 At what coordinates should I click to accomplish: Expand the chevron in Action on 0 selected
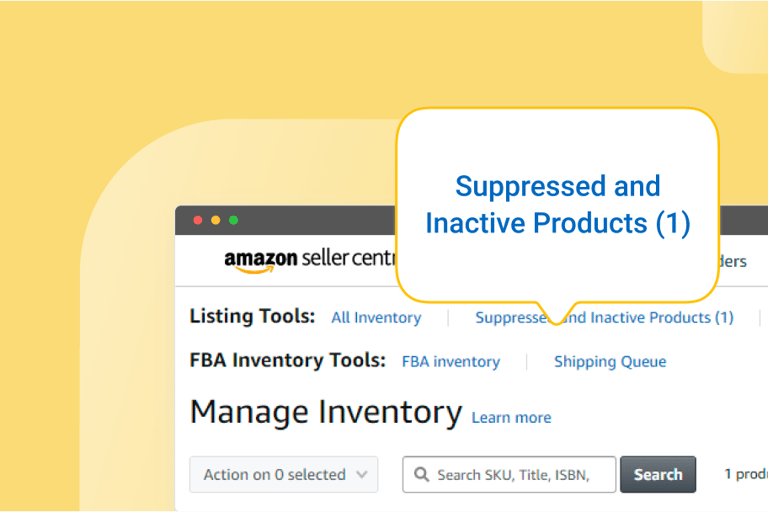[362, 474]
